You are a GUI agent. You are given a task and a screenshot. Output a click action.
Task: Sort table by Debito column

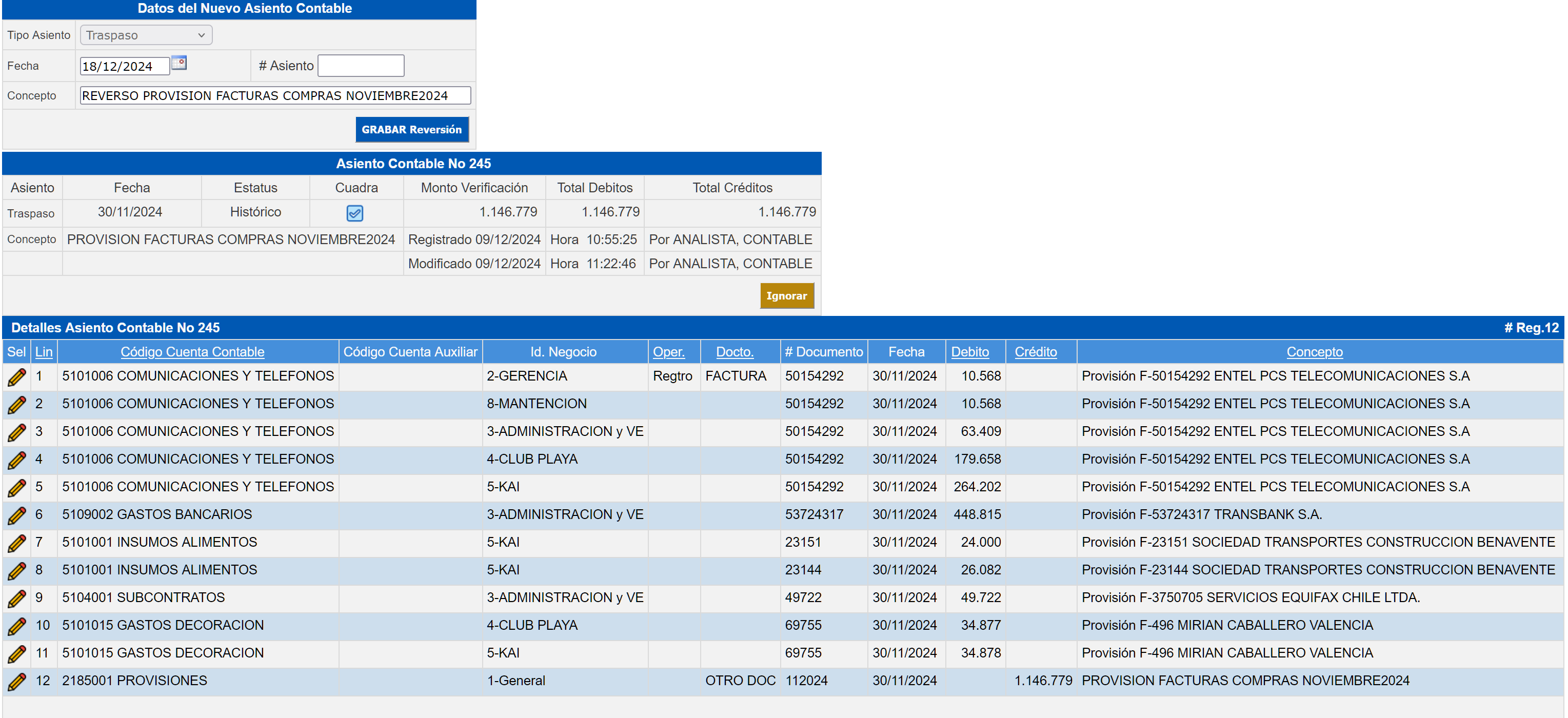[969, 352]
